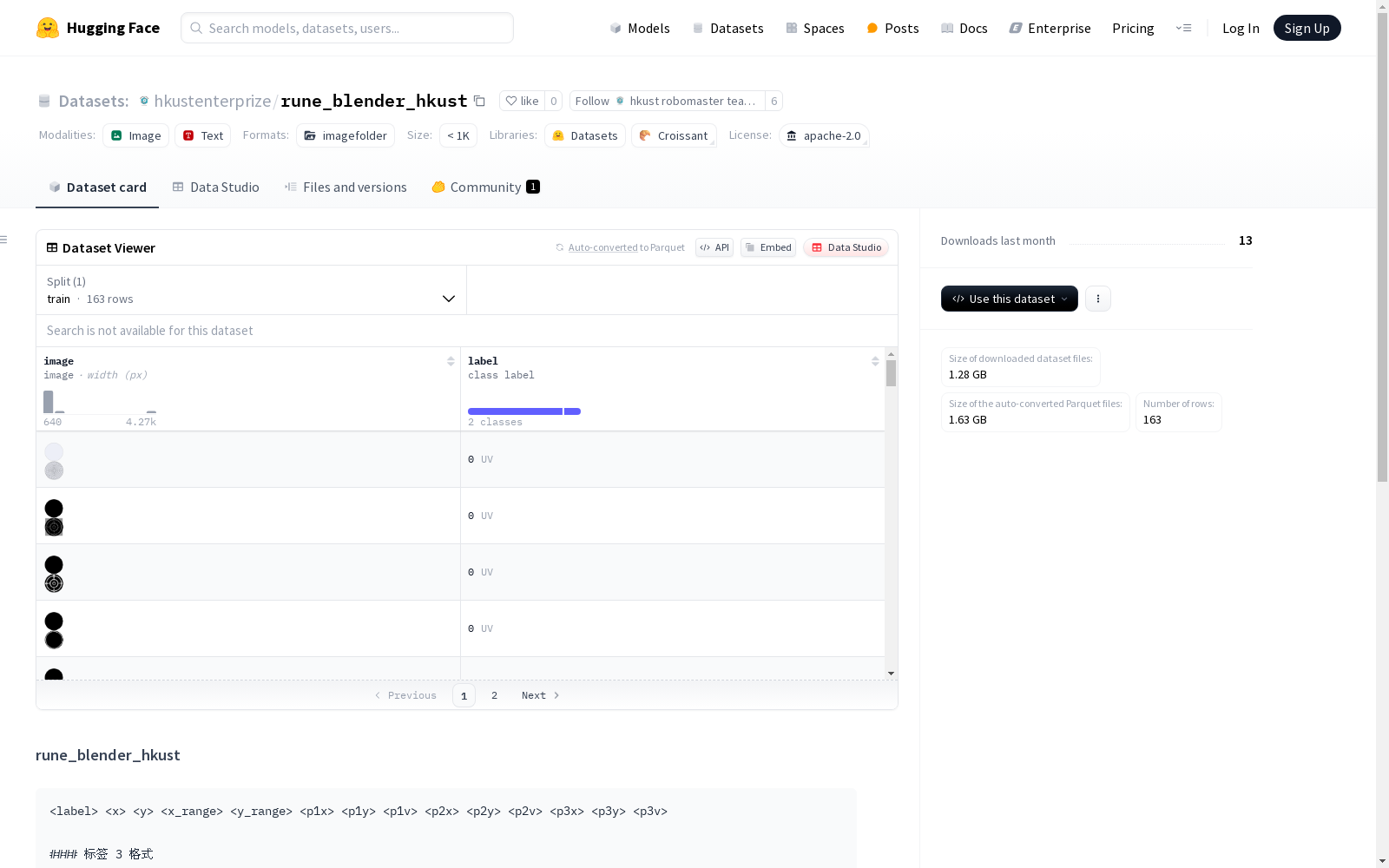Sort the label column
Screen dimensions: 1389x868
point(875,361)
